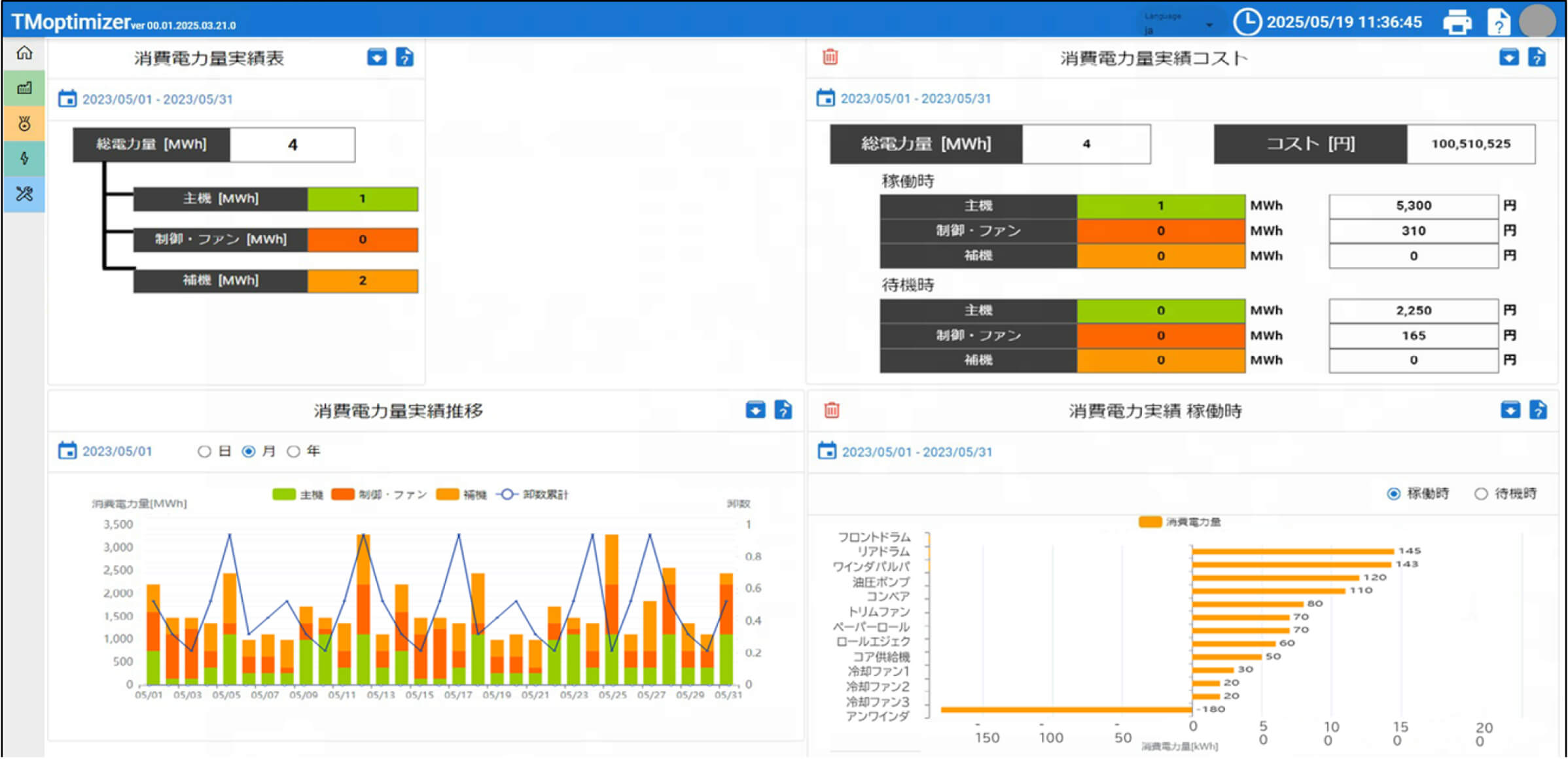Open help for 消費電力量実績表 panel

point(405,58)
